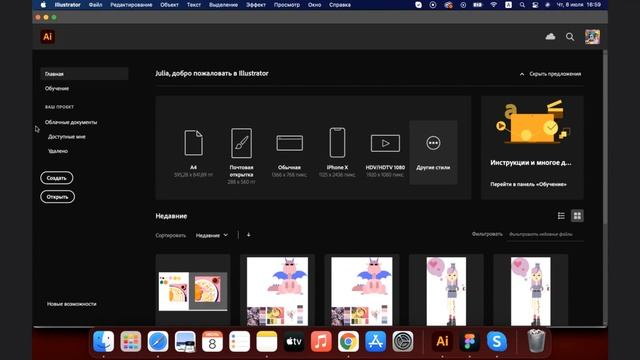The height and width of the screenshot is (360, 640).
Task: Open the Окно menu
Action: tap(314, 5)
